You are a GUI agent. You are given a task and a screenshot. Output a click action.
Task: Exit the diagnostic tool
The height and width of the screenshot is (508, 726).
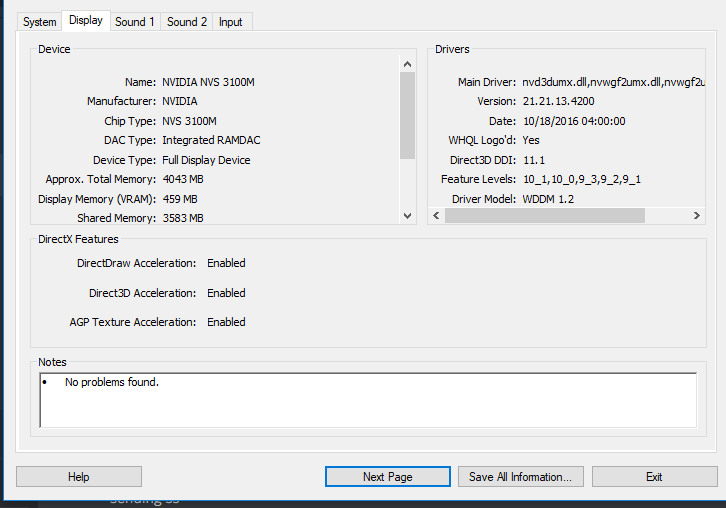tap(654, 477)
